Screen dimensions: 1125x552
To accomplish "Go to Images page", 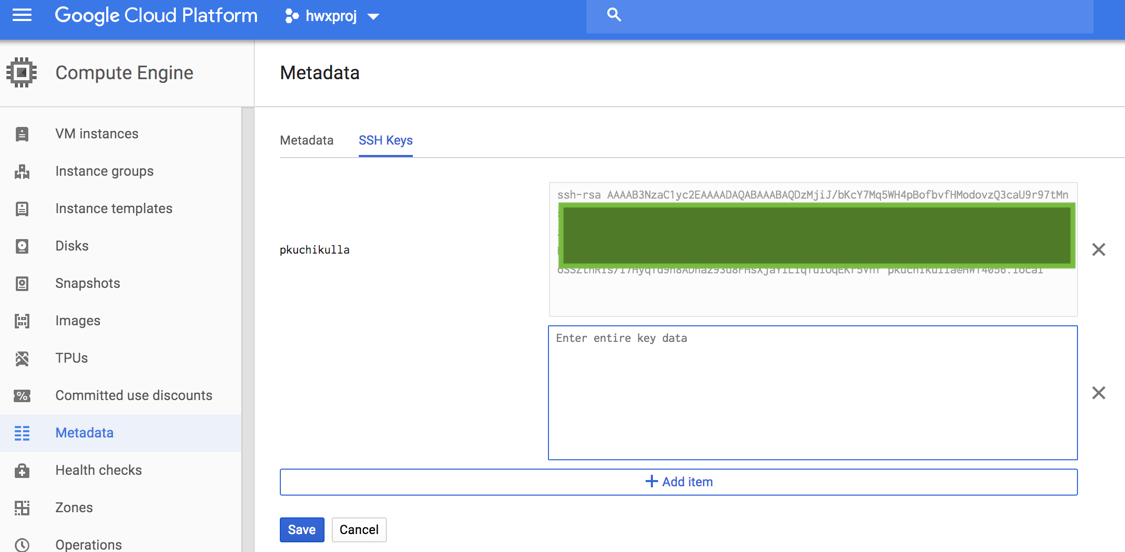I will (77, 321).
